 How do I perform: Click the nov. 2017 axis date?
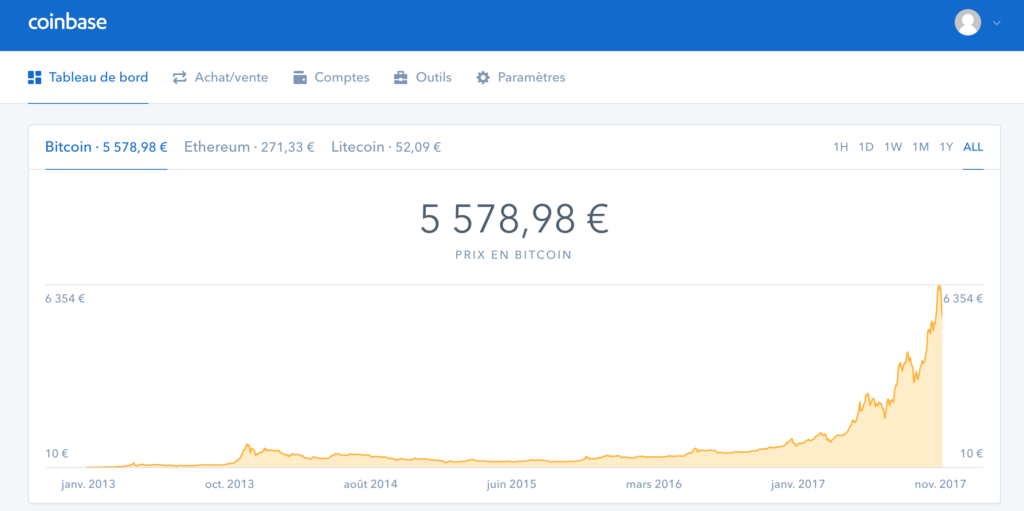pyautogui.click(x=938, y=485)
